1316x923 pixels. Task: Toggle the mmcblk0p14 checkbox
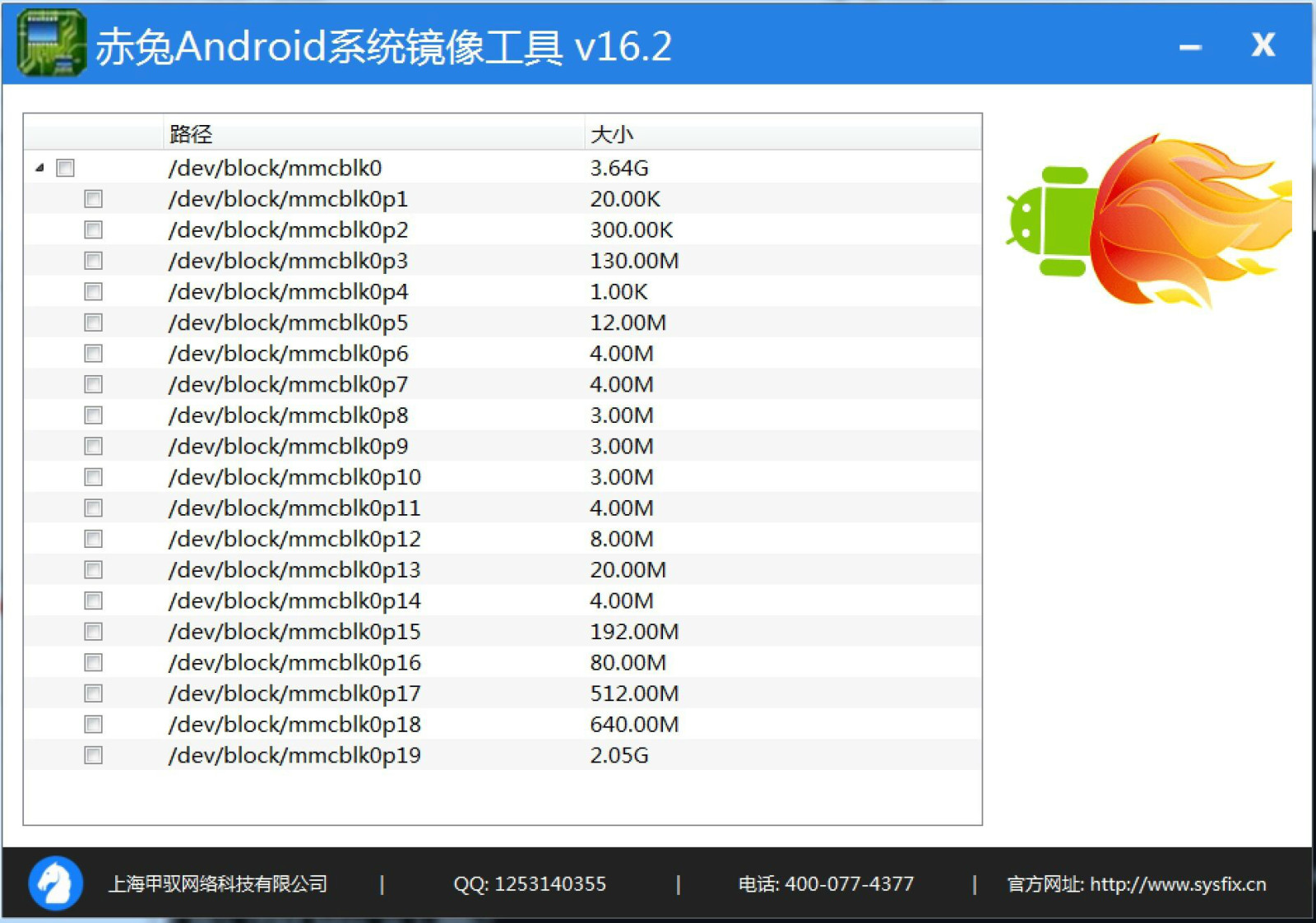(93, 601)
